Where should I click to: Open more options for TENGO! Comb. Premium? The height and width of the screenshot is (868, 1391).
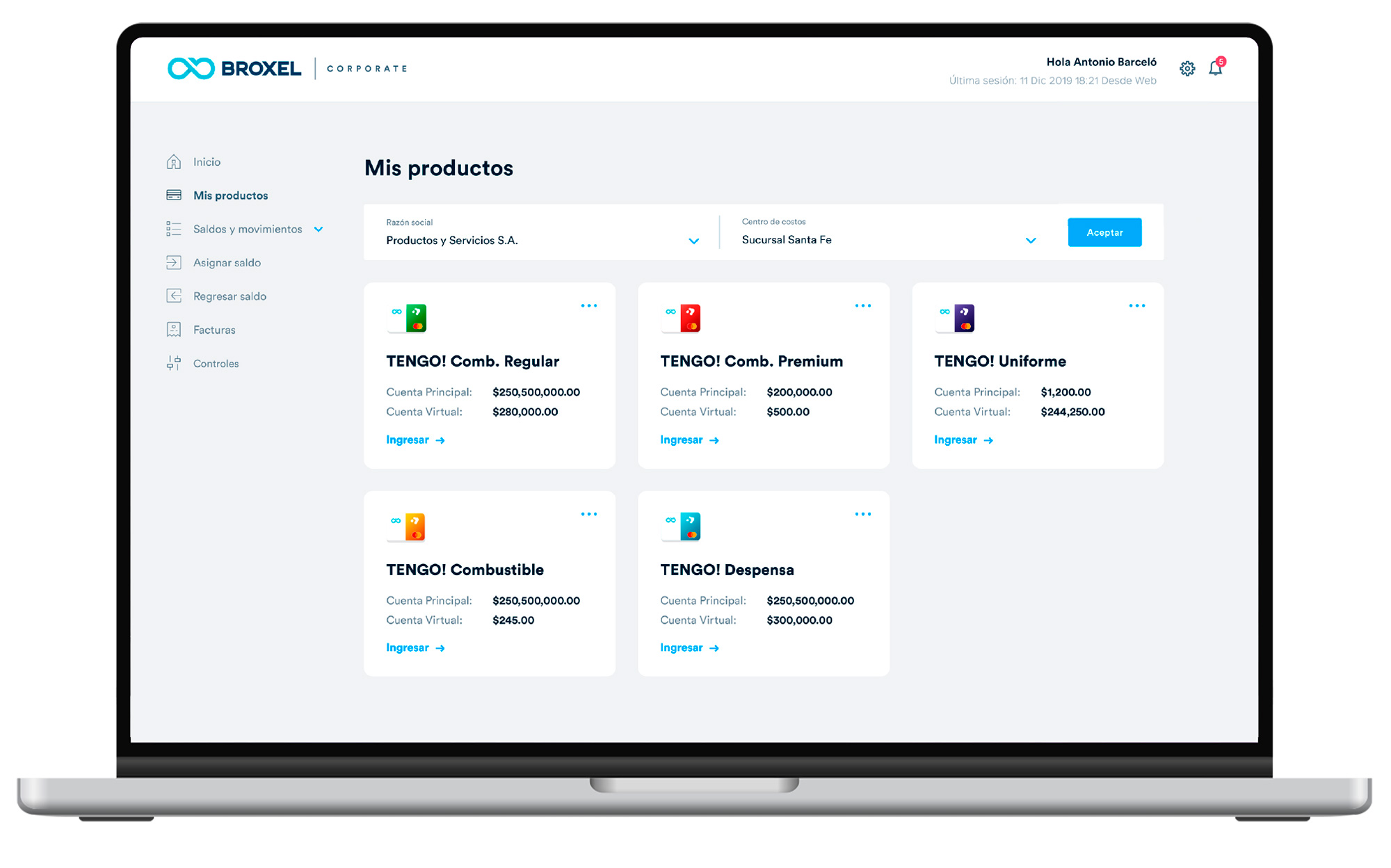click(x=863, y=306)
